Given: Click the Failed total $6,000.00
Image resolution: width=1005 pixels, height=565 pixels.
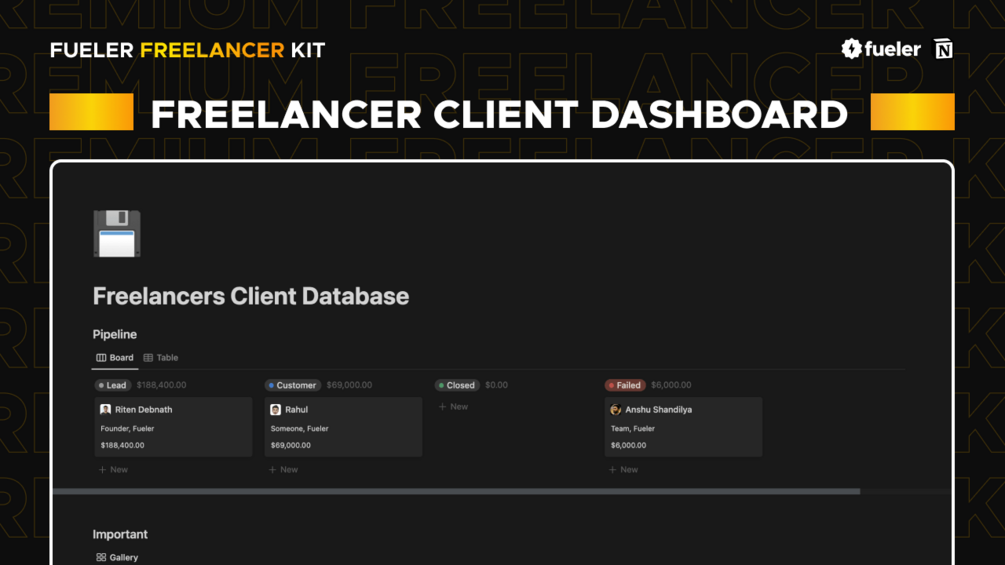Looking at the screenshot, I should tap(671, 385).
